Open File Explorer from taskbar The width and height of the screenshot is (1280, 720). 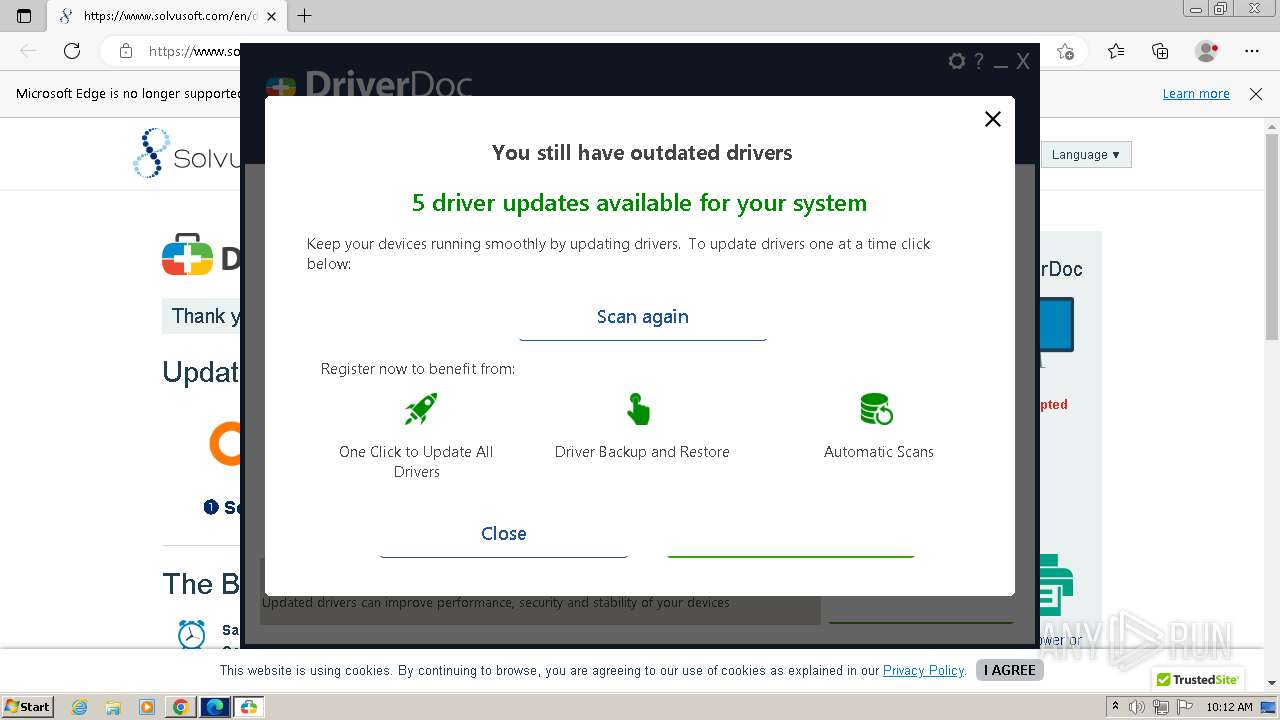pos(113,707)
